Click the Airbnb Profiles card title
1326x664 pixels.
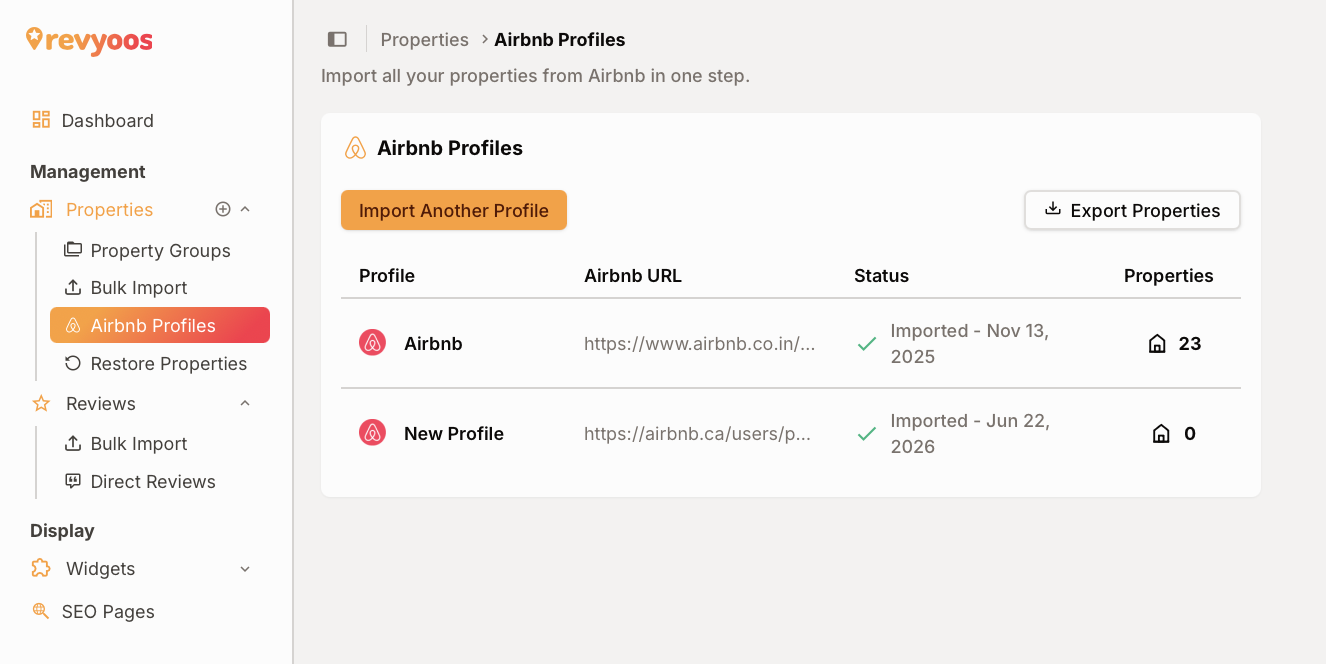(x=450, y=148)
